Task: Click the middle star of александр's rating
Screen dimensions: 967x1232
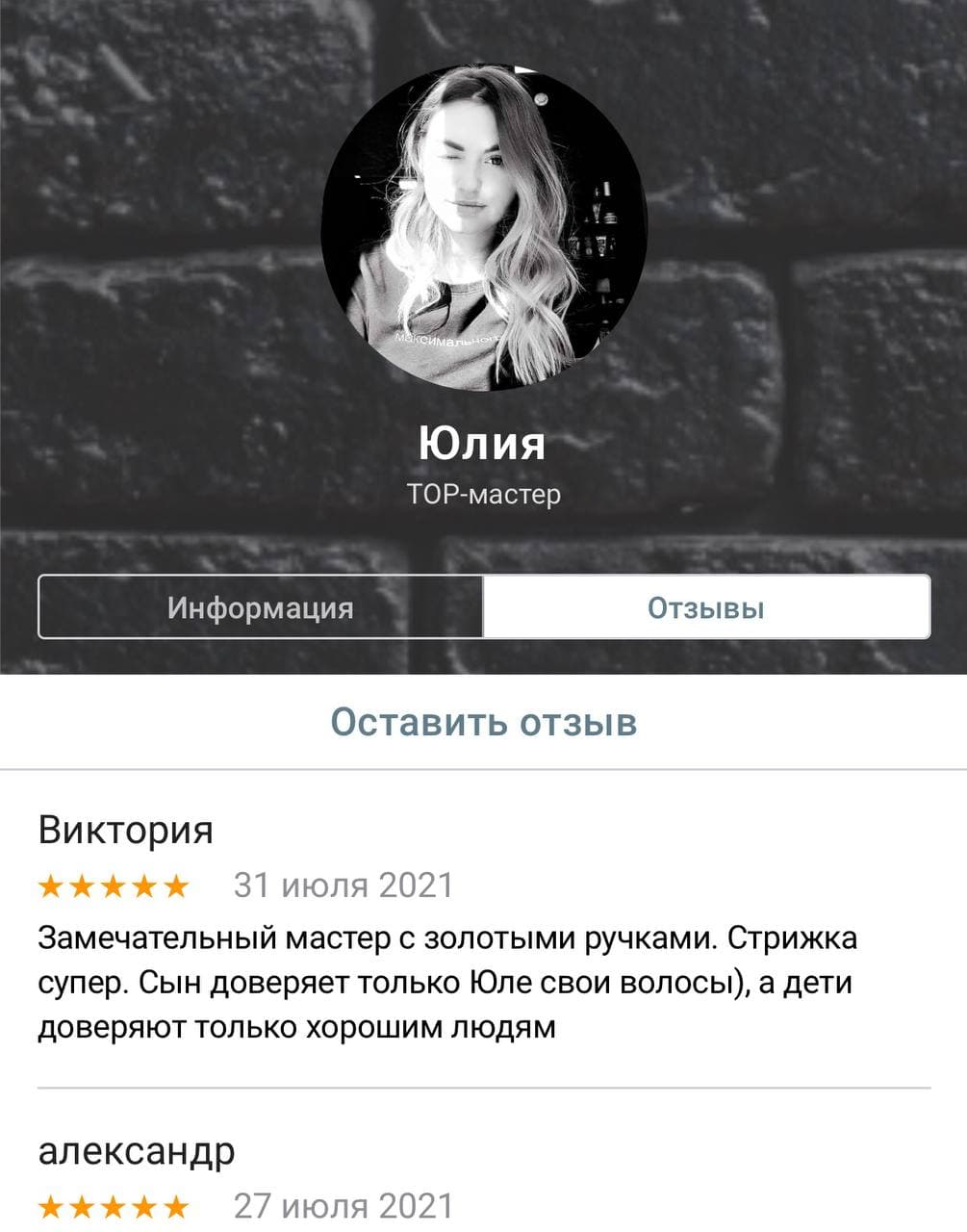Action: pos(114,1206)
